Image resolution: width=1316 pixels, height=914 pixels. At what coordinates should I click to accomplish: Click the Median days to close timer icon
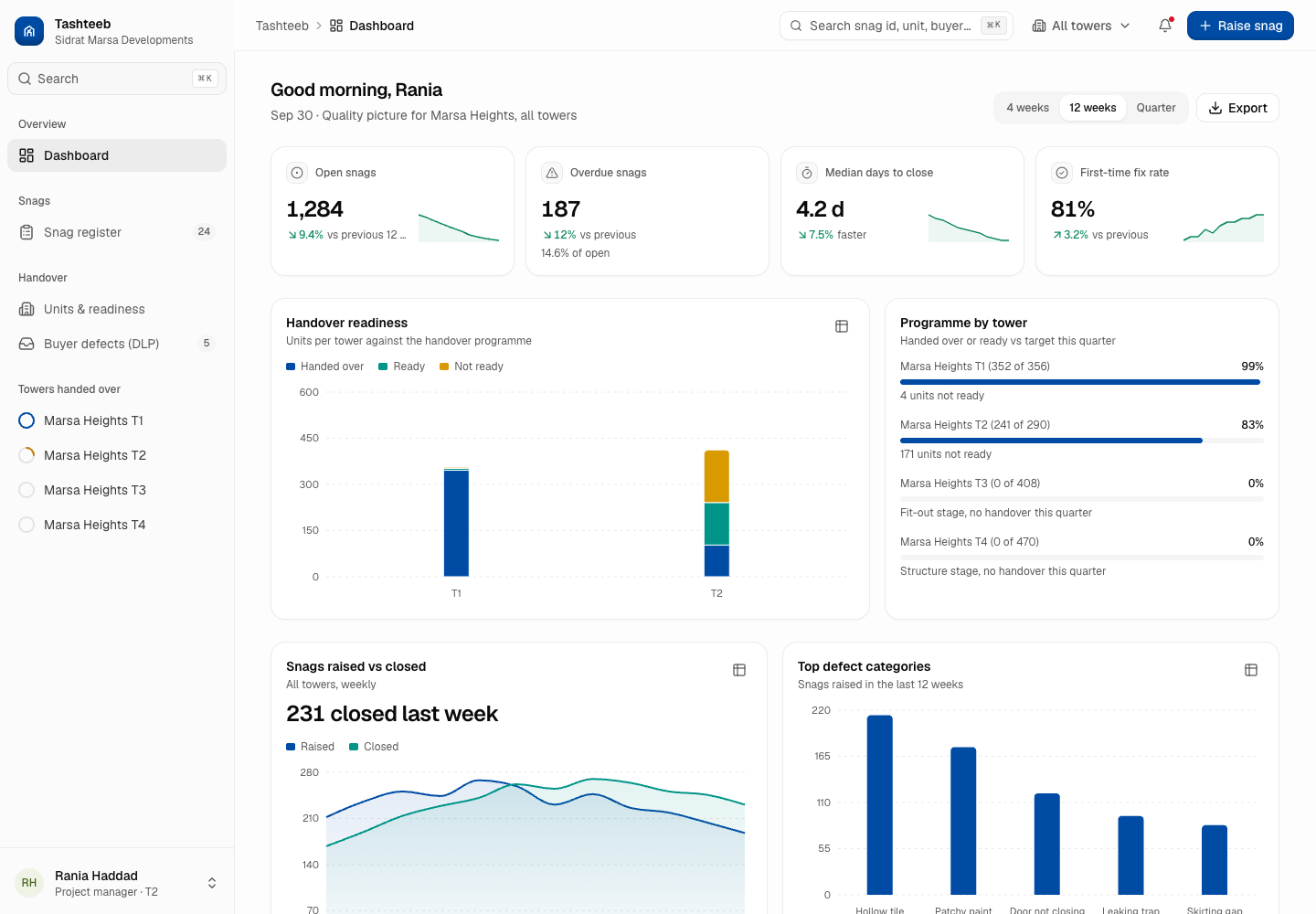[x=807, y=173]
